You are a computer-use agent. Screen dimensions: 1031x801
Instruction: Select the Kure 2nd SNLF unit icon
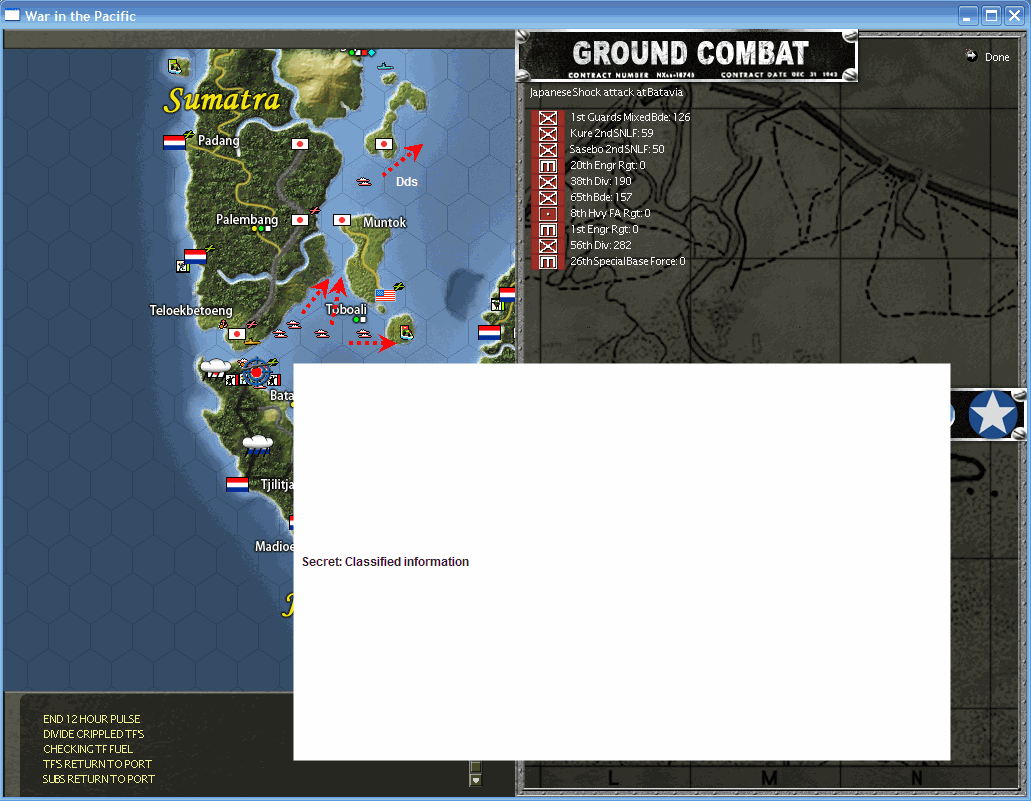pos(548,134)
